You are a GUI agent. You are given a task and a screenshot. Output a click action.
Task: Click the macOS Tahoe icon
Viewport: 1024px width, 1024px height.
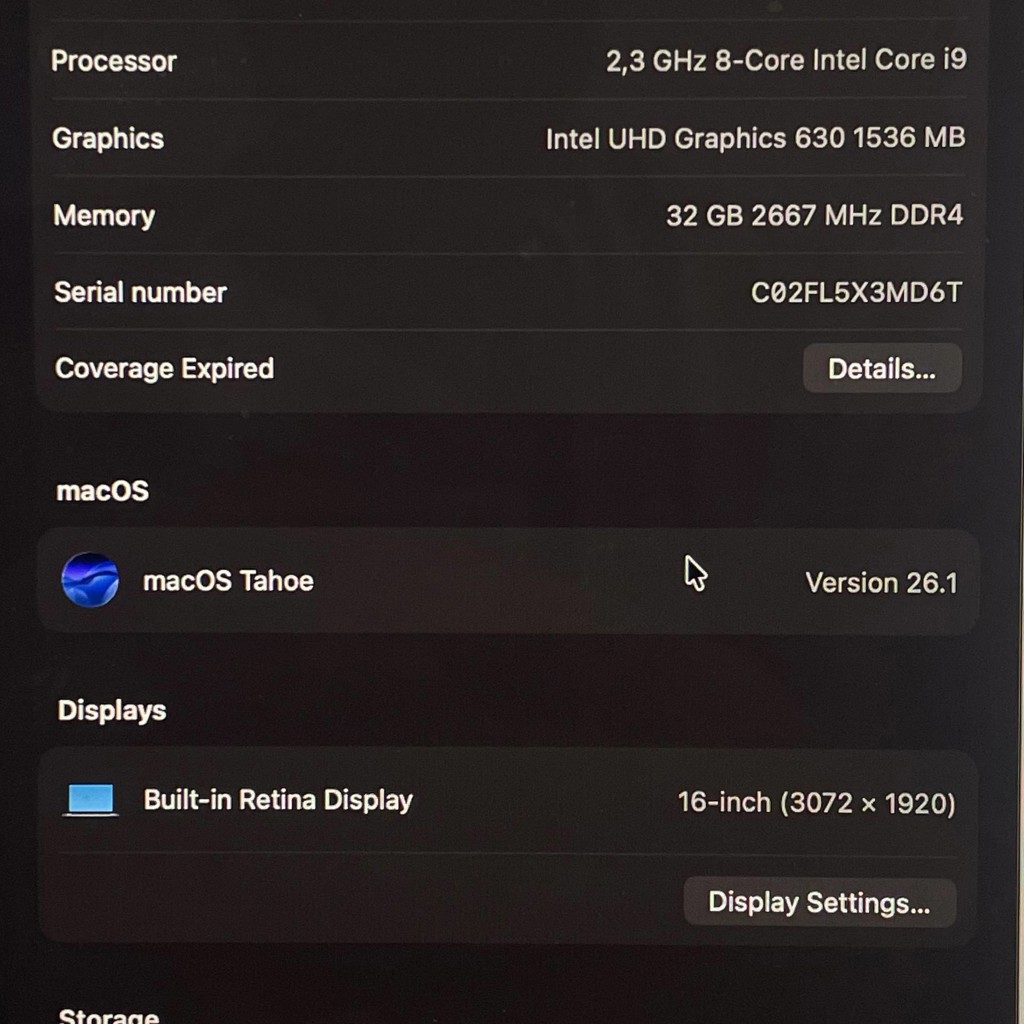click(90, 580)
